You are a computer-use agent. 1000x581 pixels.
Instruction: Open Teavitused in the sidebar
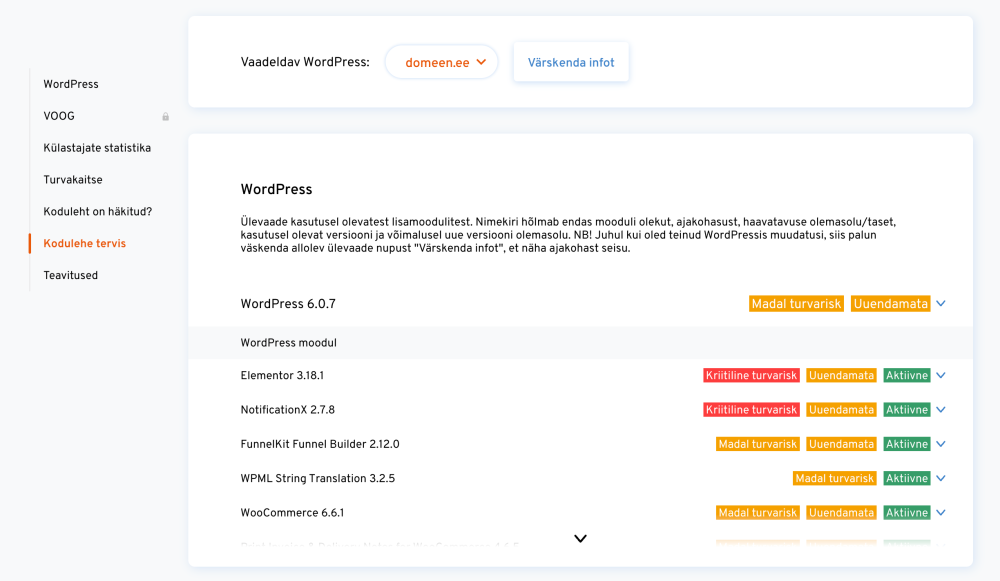click(x=71, y=275)
